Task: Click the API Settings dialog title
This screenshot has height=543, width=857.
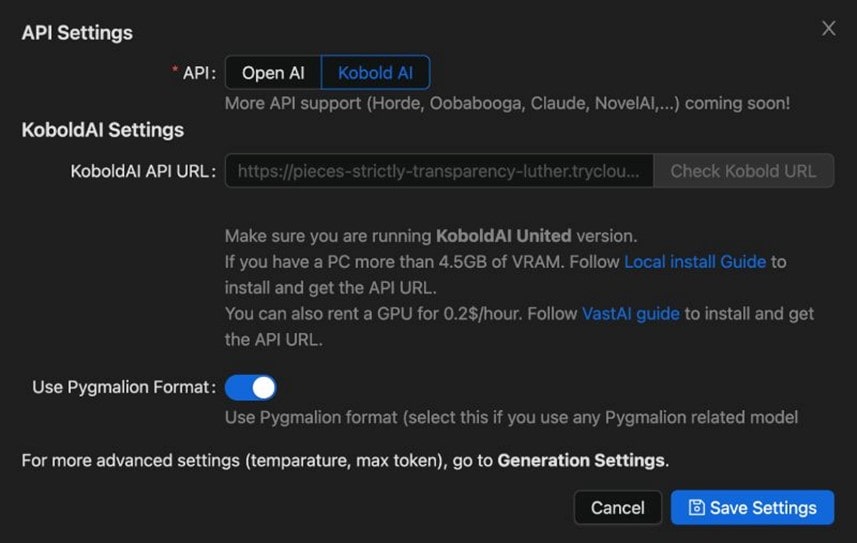Action: point(77,32)
